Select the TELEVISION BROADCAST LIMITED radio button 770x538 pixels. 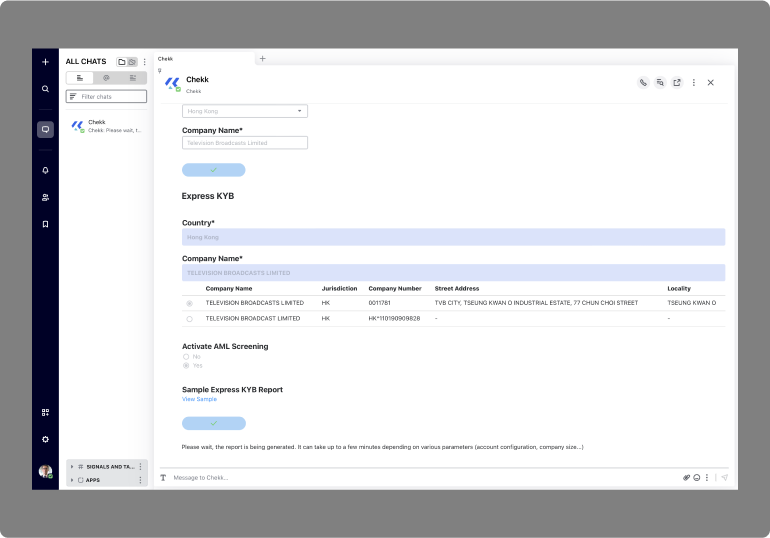[189, 319]
